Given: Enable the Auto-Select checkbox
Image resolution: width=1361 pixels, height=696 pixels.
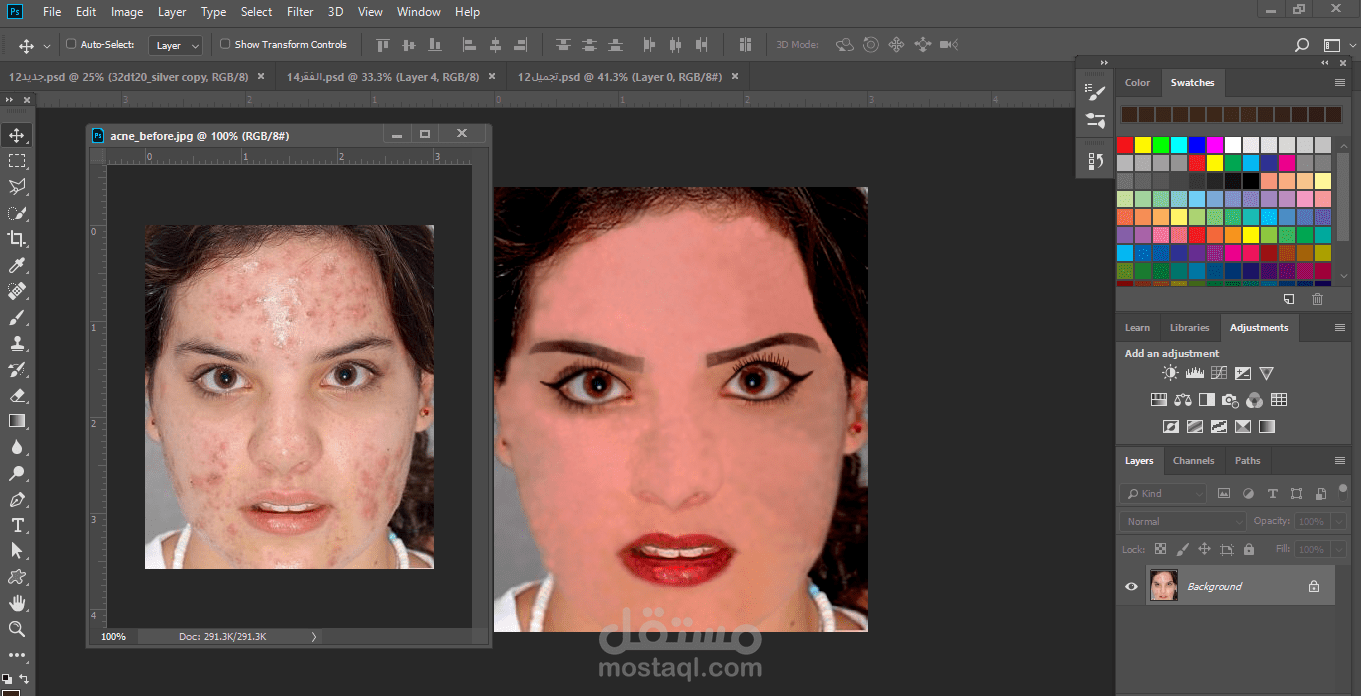Looking at the screenshot, I should (x=71, y=44).
